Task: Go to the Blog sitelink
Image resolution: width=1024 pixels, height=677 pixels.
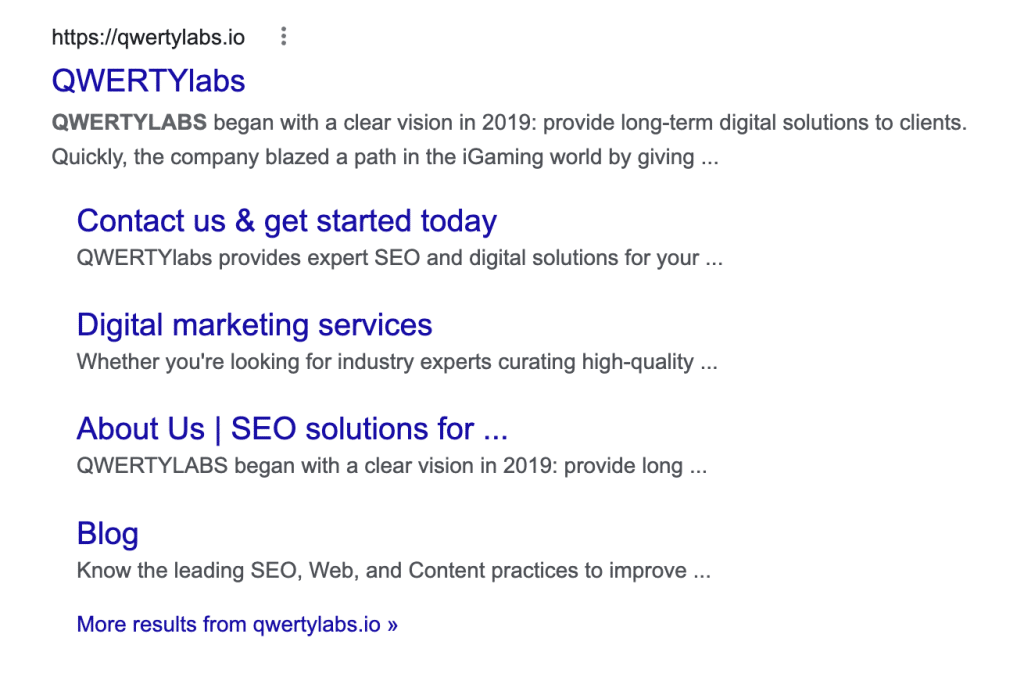Action: pos(107,533)
